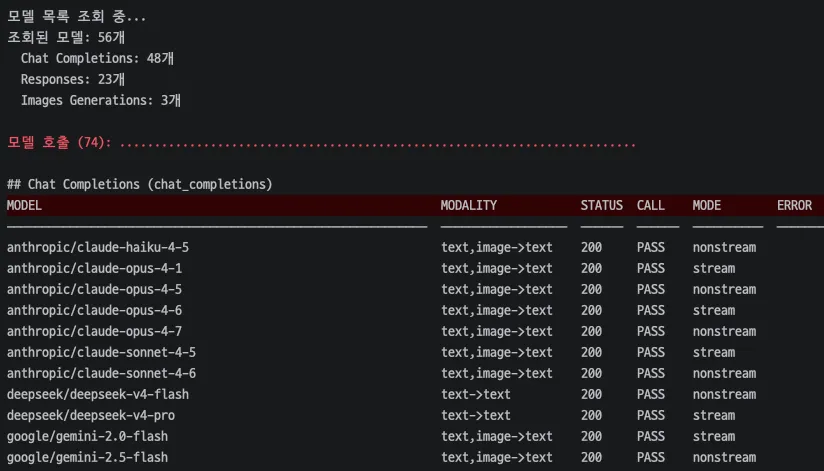Click the line 'Chat Completions: 48개'
This screenshot has width=824, height=471.
pyautogui.click(x=97, y=58)
